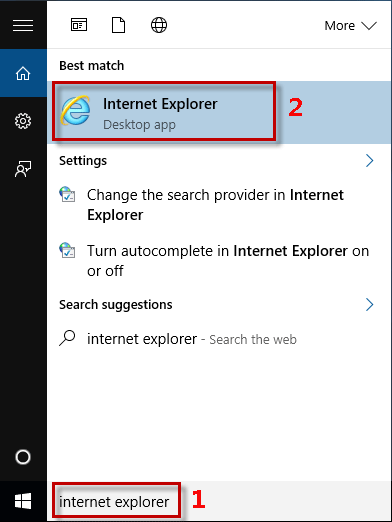Click the Internet Explorer logo icon
392x522 pixels.
click(76, 110)
